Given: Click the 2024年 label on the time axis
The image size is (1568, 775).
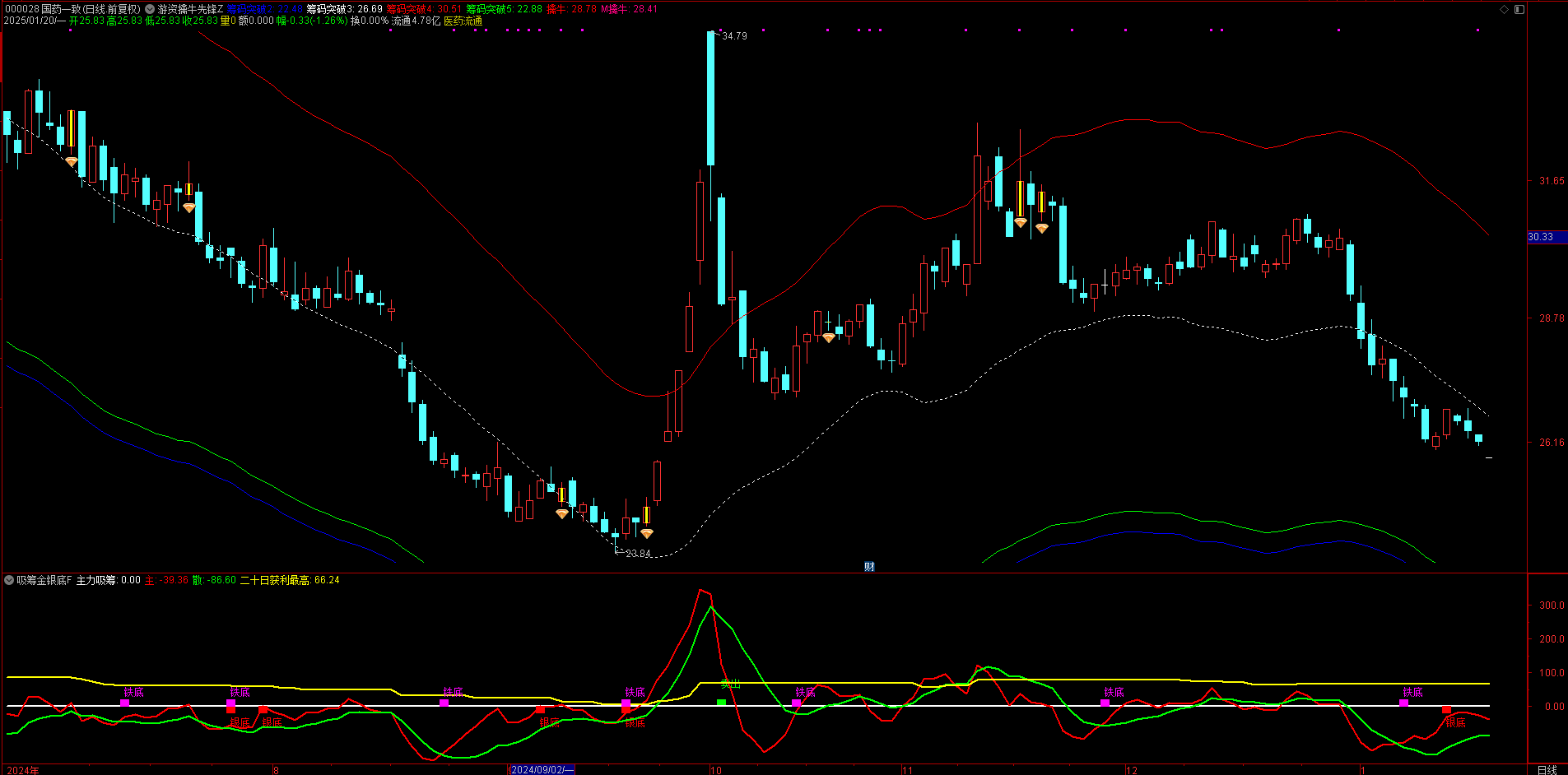Looking at the screenshot, I should click(23, 770).
